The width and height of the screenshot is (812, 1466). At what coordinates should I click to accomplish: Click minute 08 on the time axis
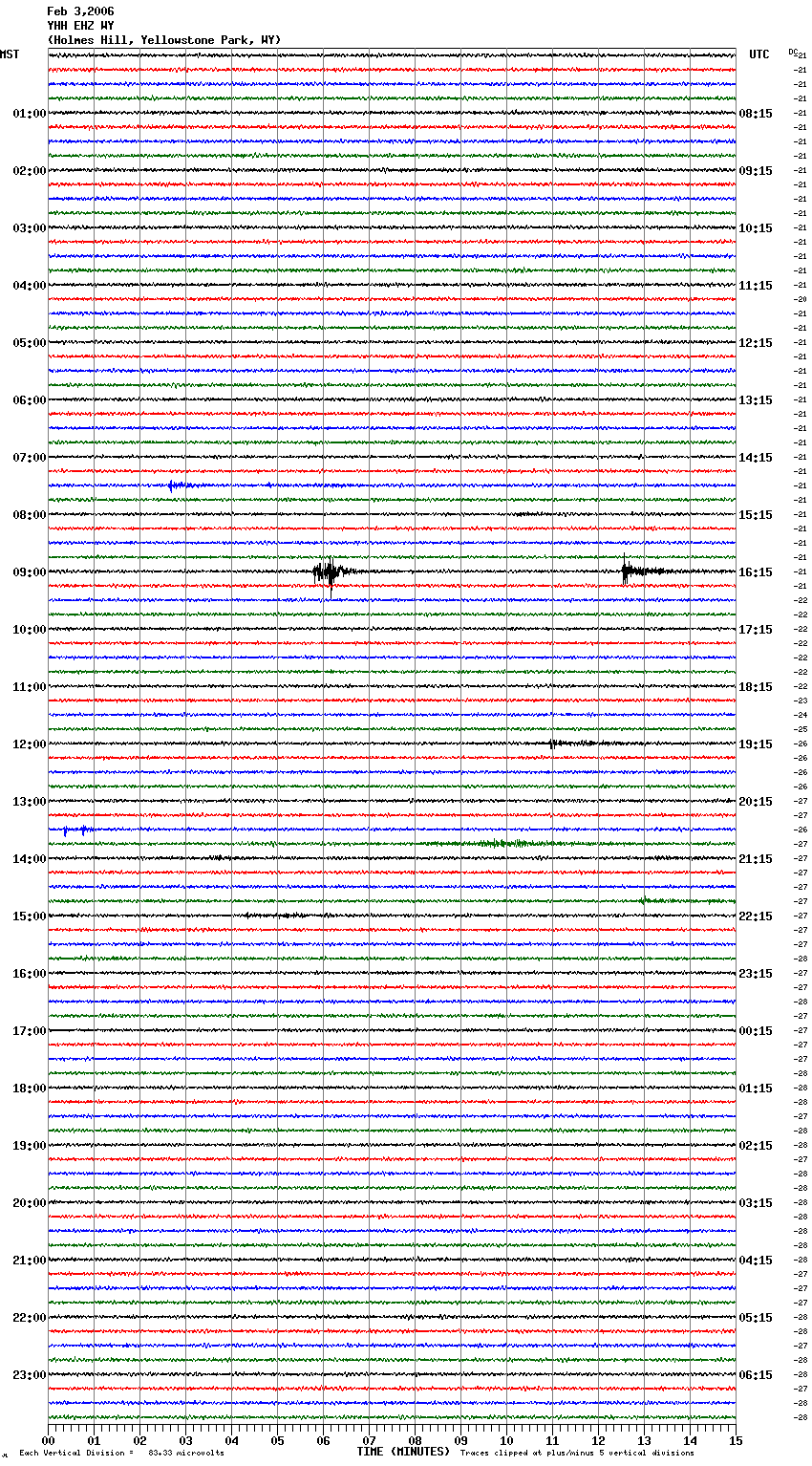(x=415, y=1440)
